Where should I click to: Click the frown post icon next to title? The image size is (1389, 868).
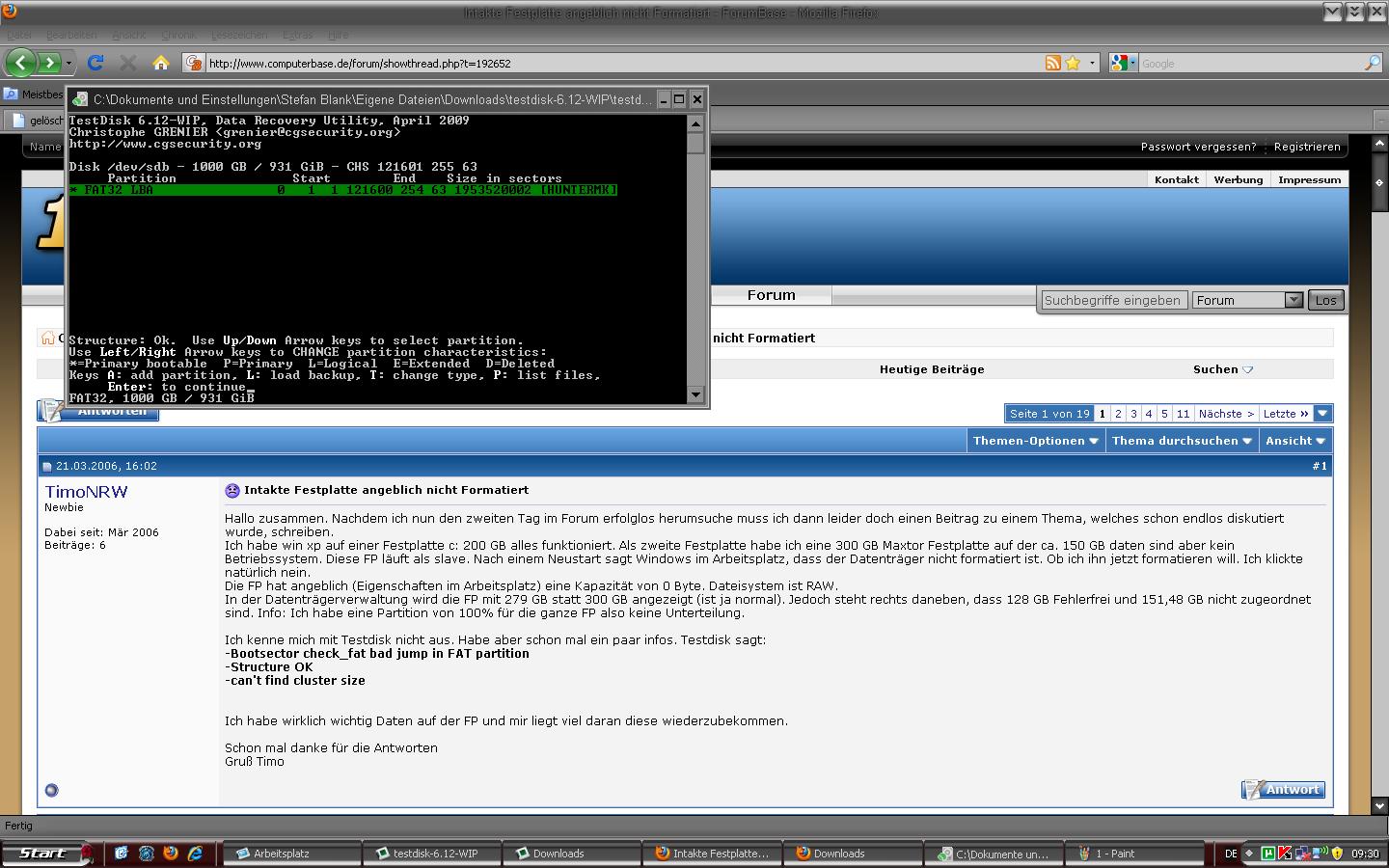(x=232, y=490)
